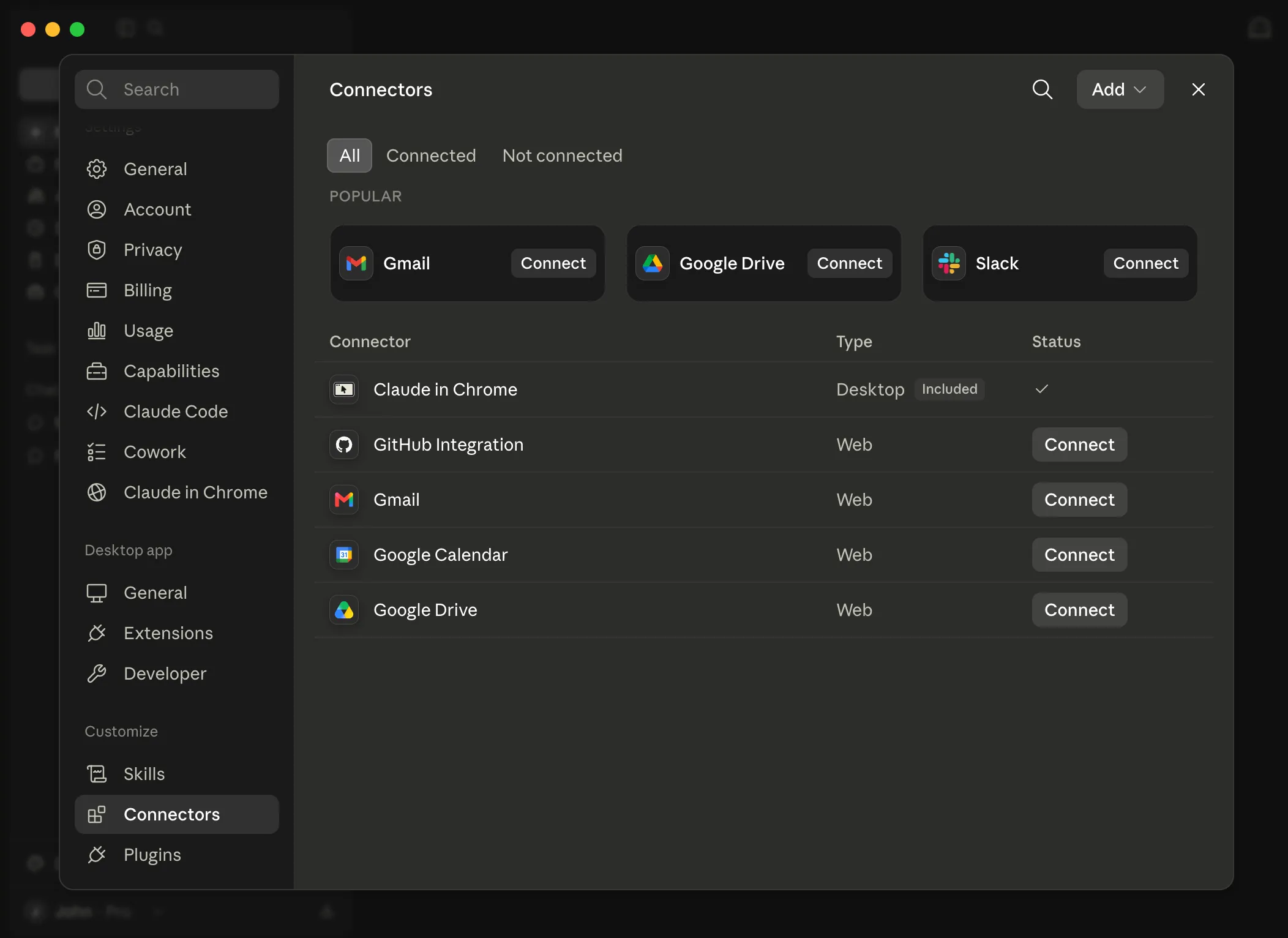The image size is (1288, 938).
Task: Open the Account person icon
Action: 97,209
